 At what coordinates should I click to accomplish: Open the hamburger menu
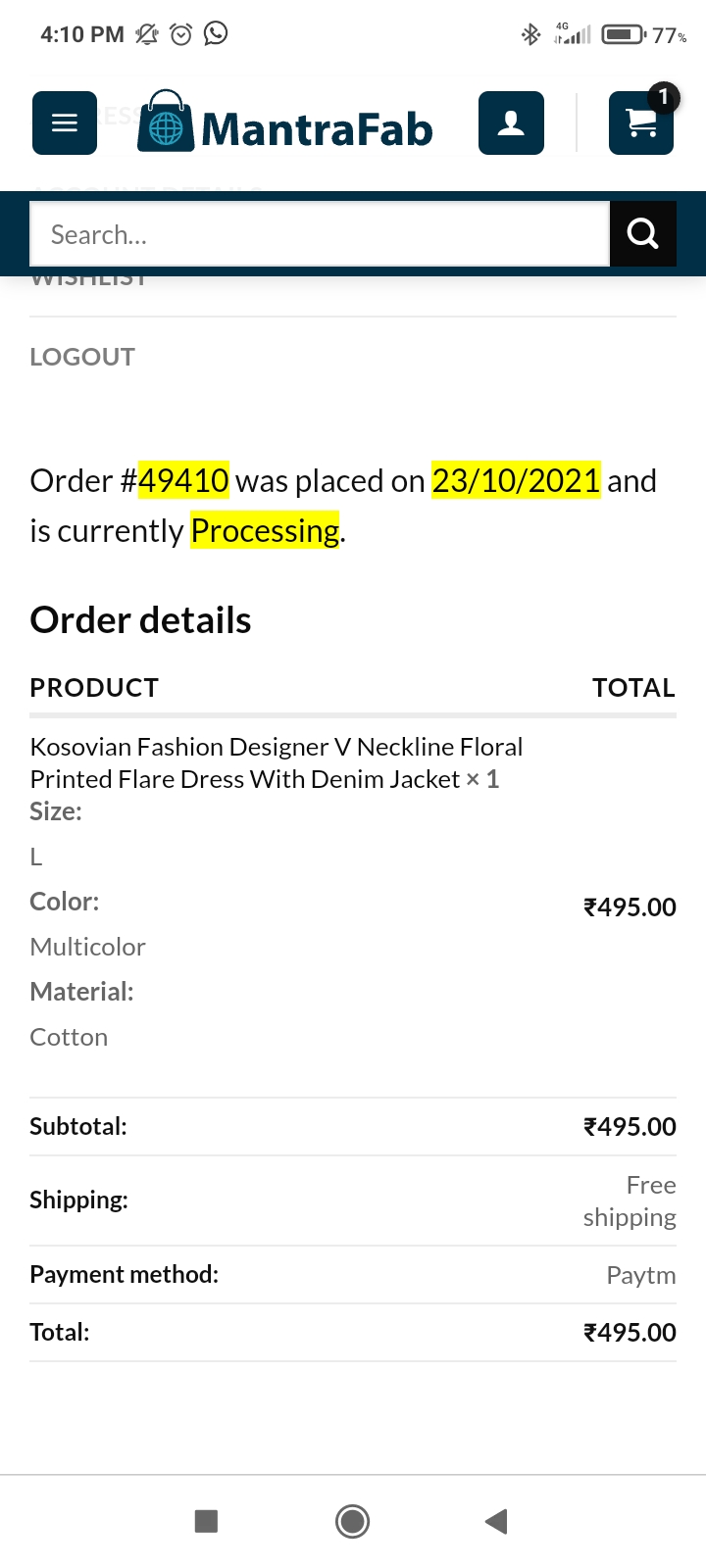tap(65, 123)
